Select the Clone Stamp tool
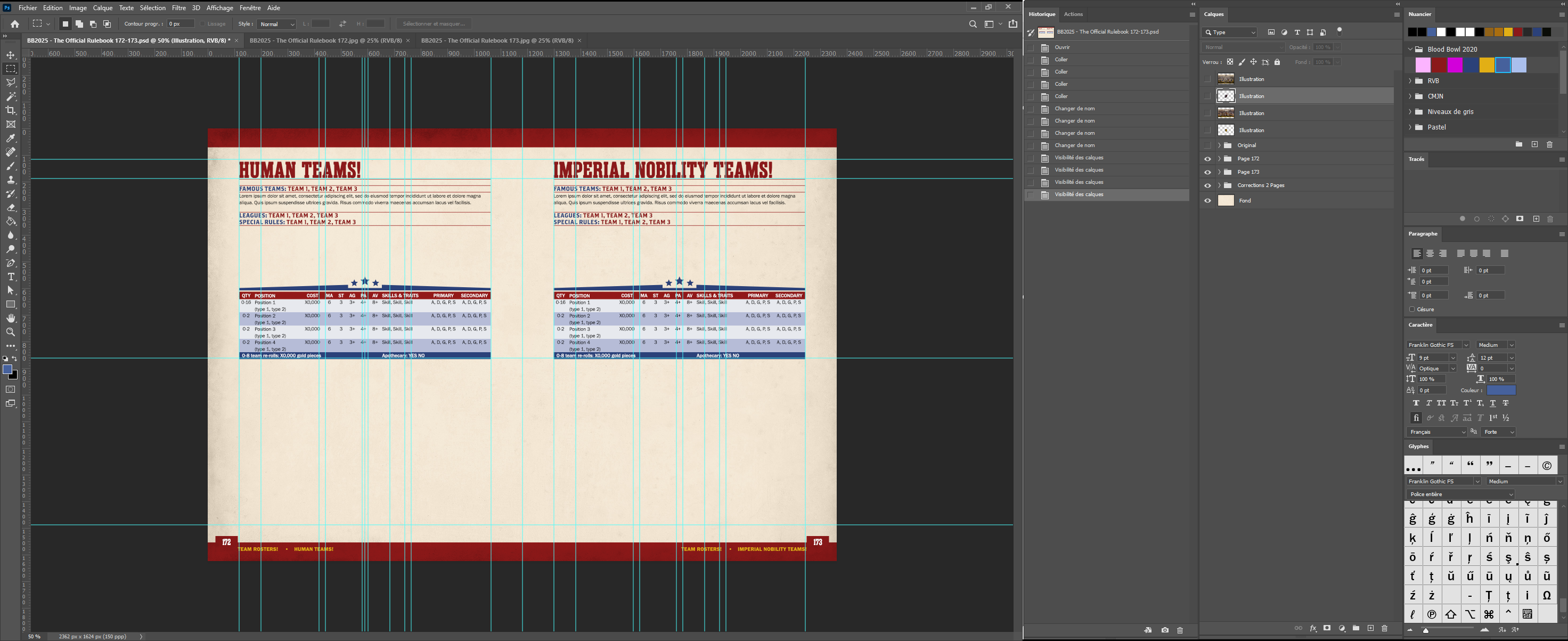The width and height of the screenshot is (1568, 641). (10, 180)
